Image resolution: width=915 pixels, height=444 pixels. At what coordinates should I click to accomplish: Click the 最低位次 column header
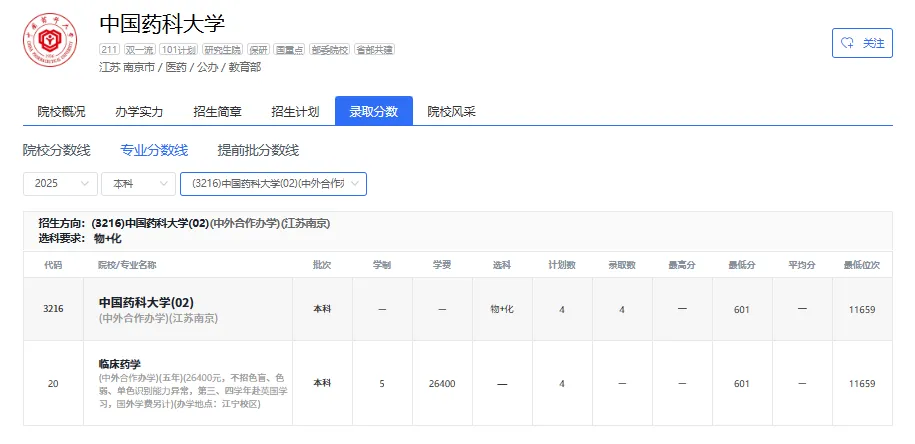coord(862,265)
